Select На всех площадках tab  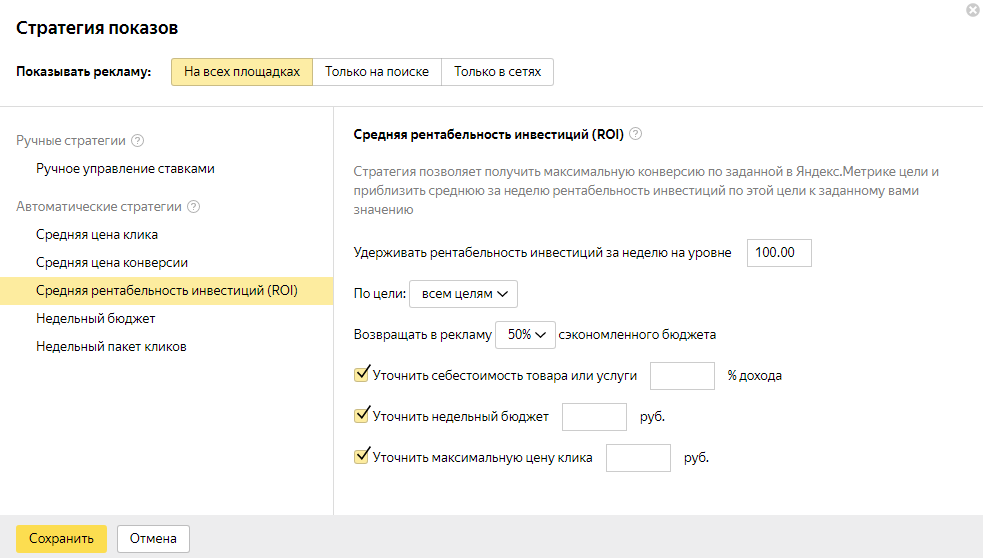coord(242,72)
